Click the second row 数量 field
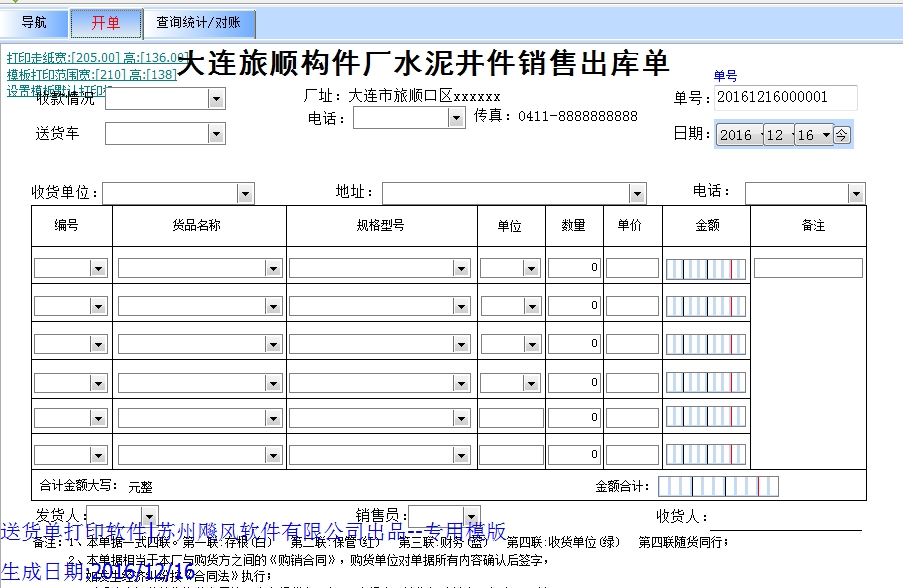The height and width of the screenshot is (588, 903). click(x=574, y=306)
